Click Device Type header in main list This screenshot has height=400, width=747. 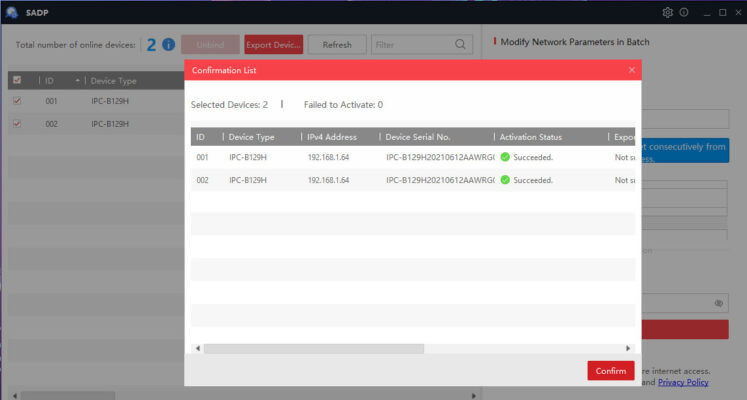click(x=113, y=81)
